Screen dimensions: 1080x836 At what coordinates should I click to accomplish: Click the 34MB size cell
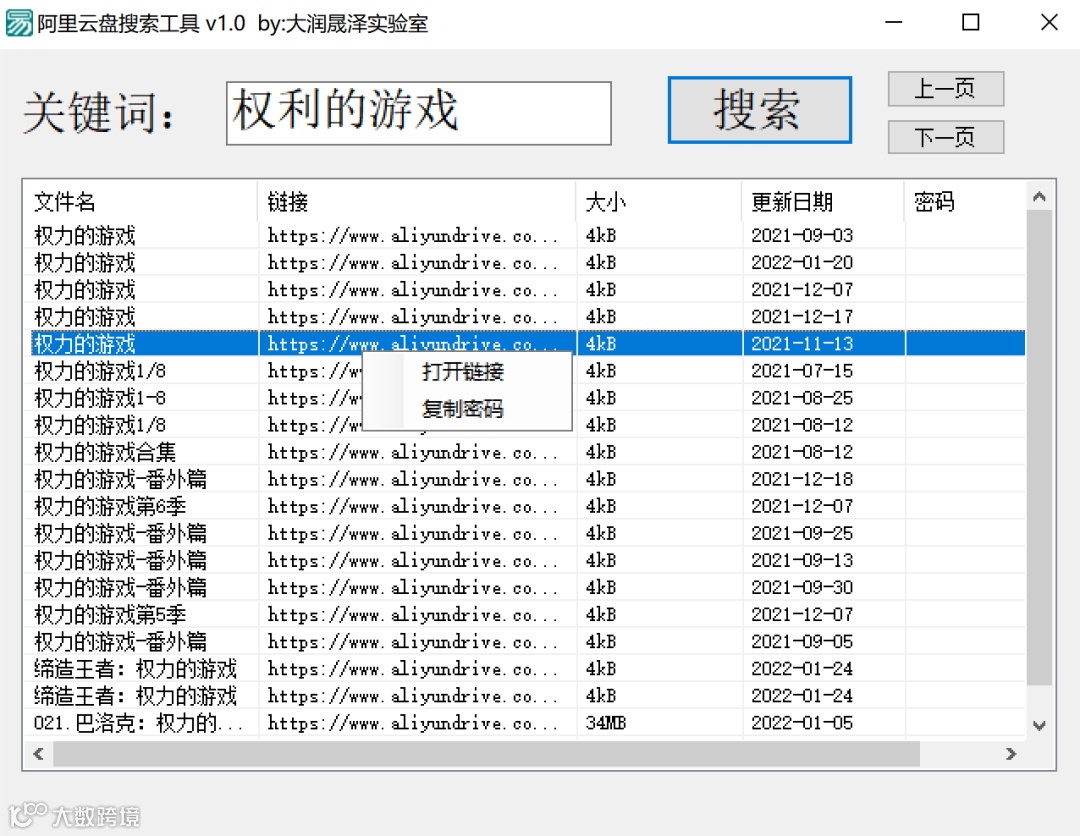[x=606, y=723]
